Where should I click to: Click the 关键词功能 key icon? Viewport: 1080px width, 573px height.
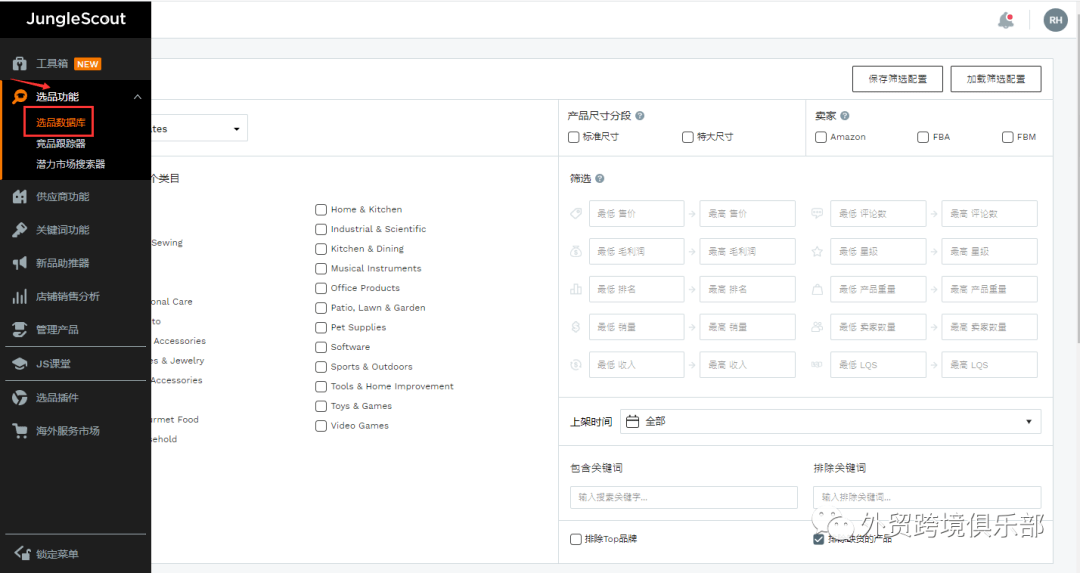coord(19,230)
